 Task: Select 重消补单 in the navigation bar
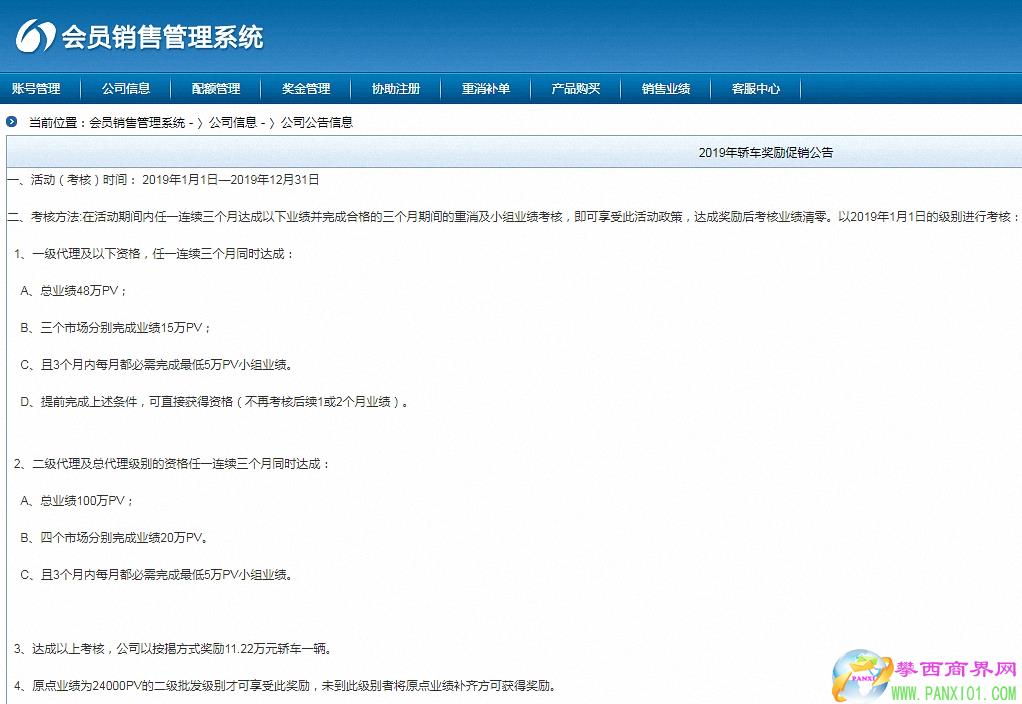click(486, 89)
